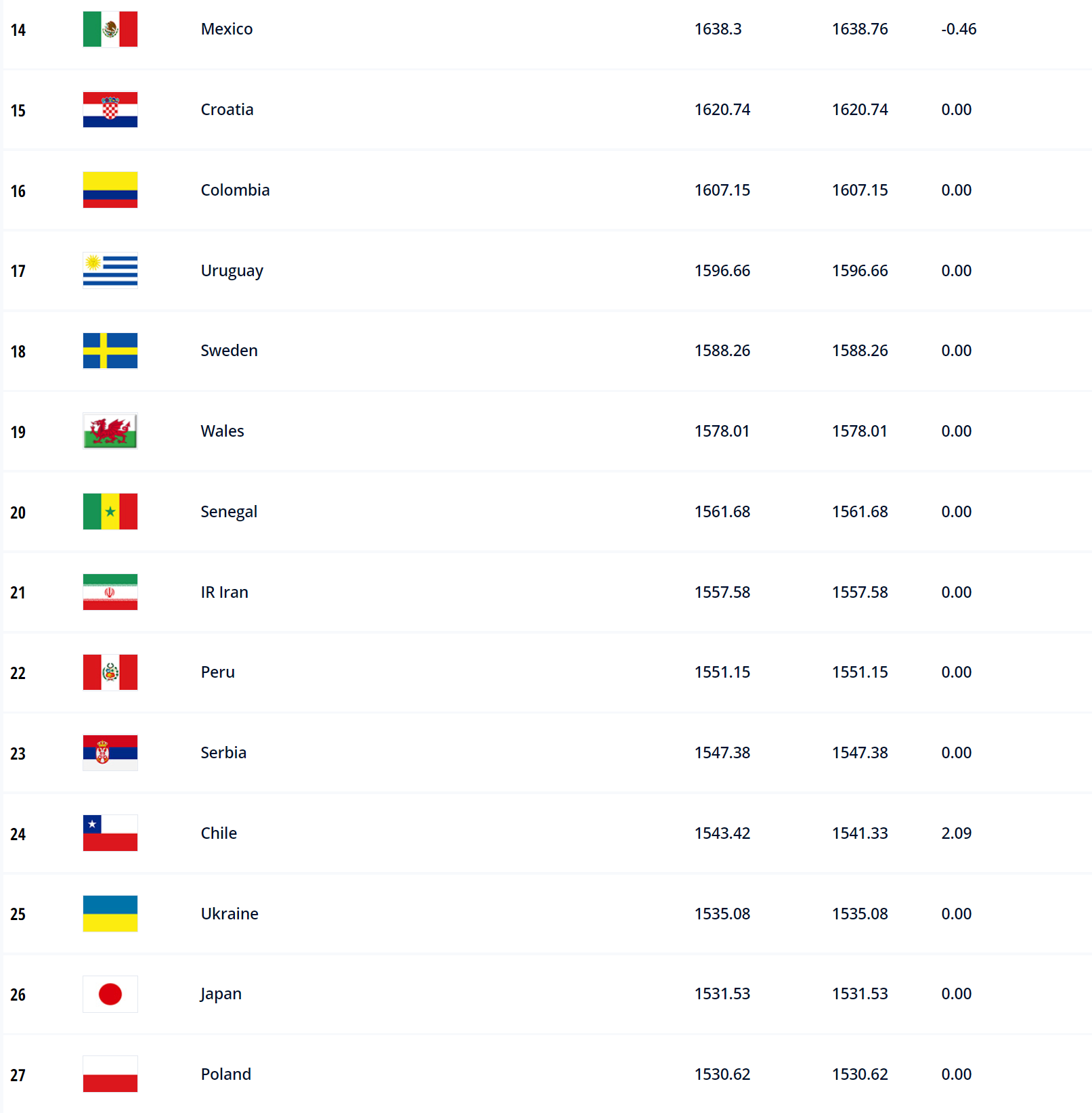Open the Peru team link

217,672
